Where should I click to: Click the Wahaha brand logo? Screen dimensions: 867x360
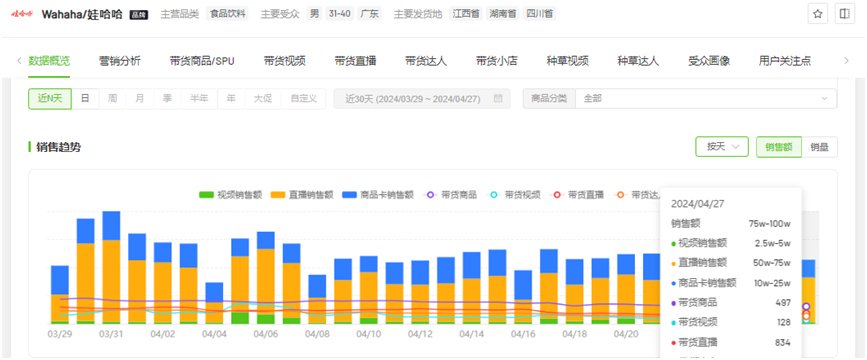coord(23,14)
